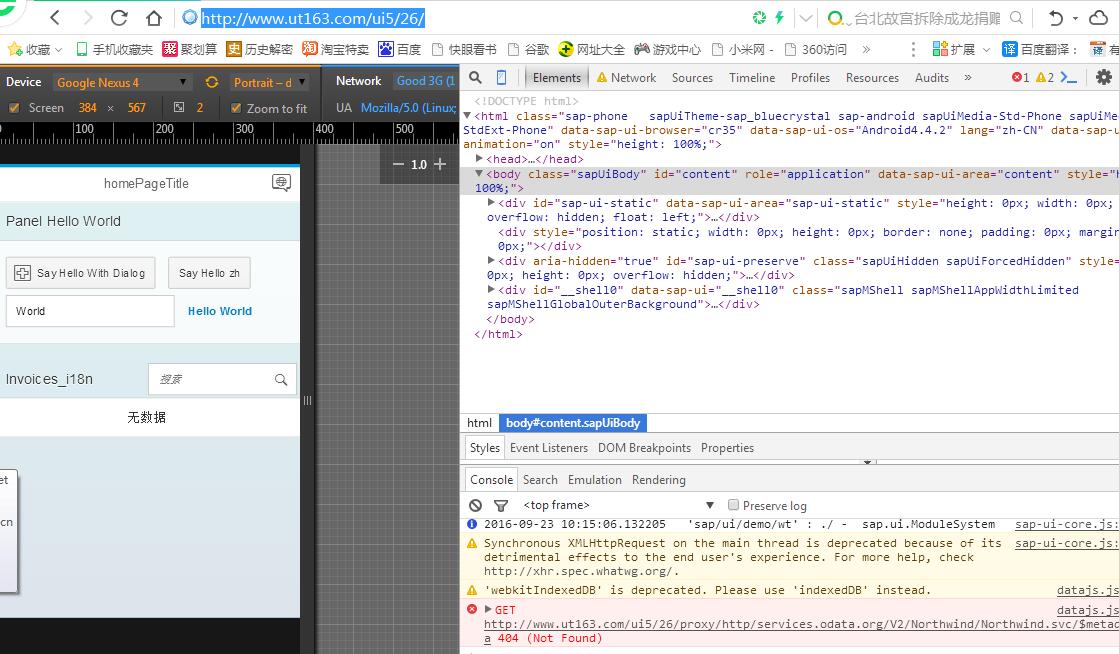Switch to the Timeline tab
This screenshot has width=1119, height=654.
(751, 78)
